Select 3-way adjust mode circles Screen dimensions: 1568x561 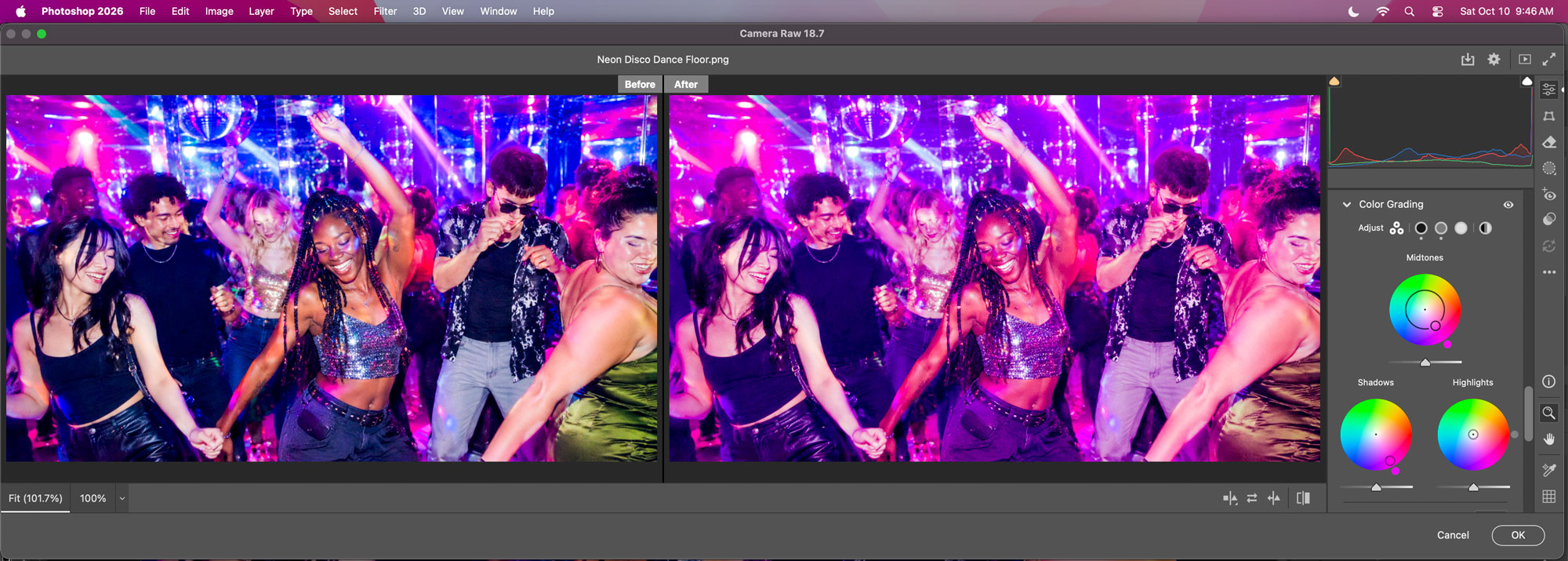(1396, 228)
